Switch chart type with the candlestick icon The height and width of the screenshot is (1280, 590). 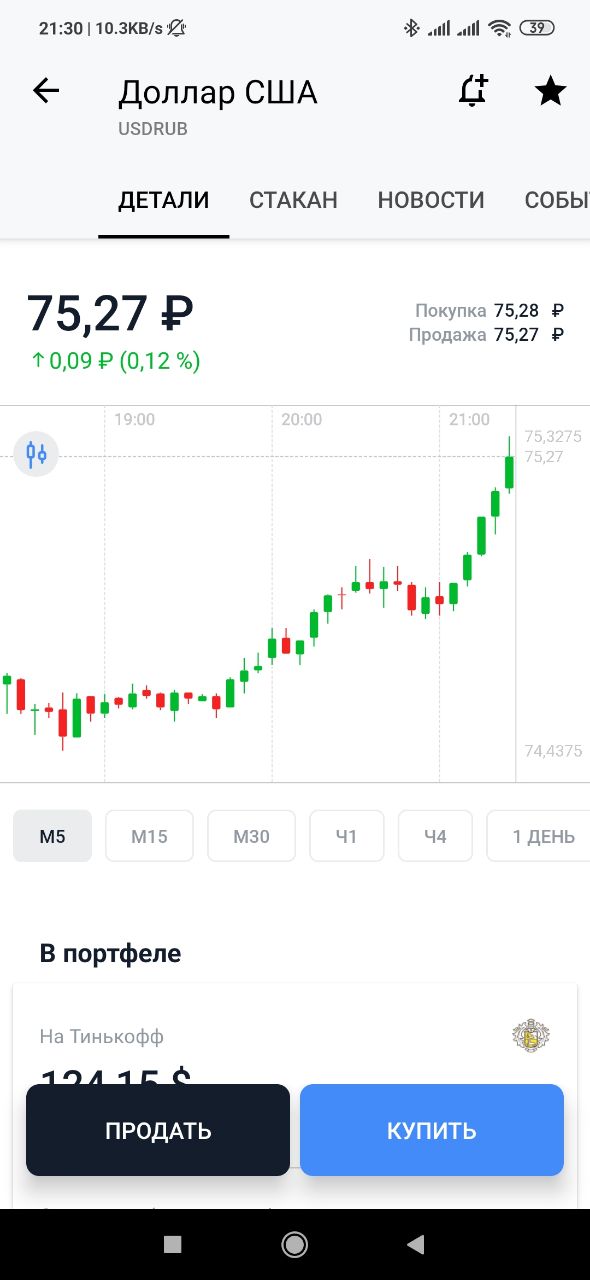pyautogui.click(x=37, y=455)
